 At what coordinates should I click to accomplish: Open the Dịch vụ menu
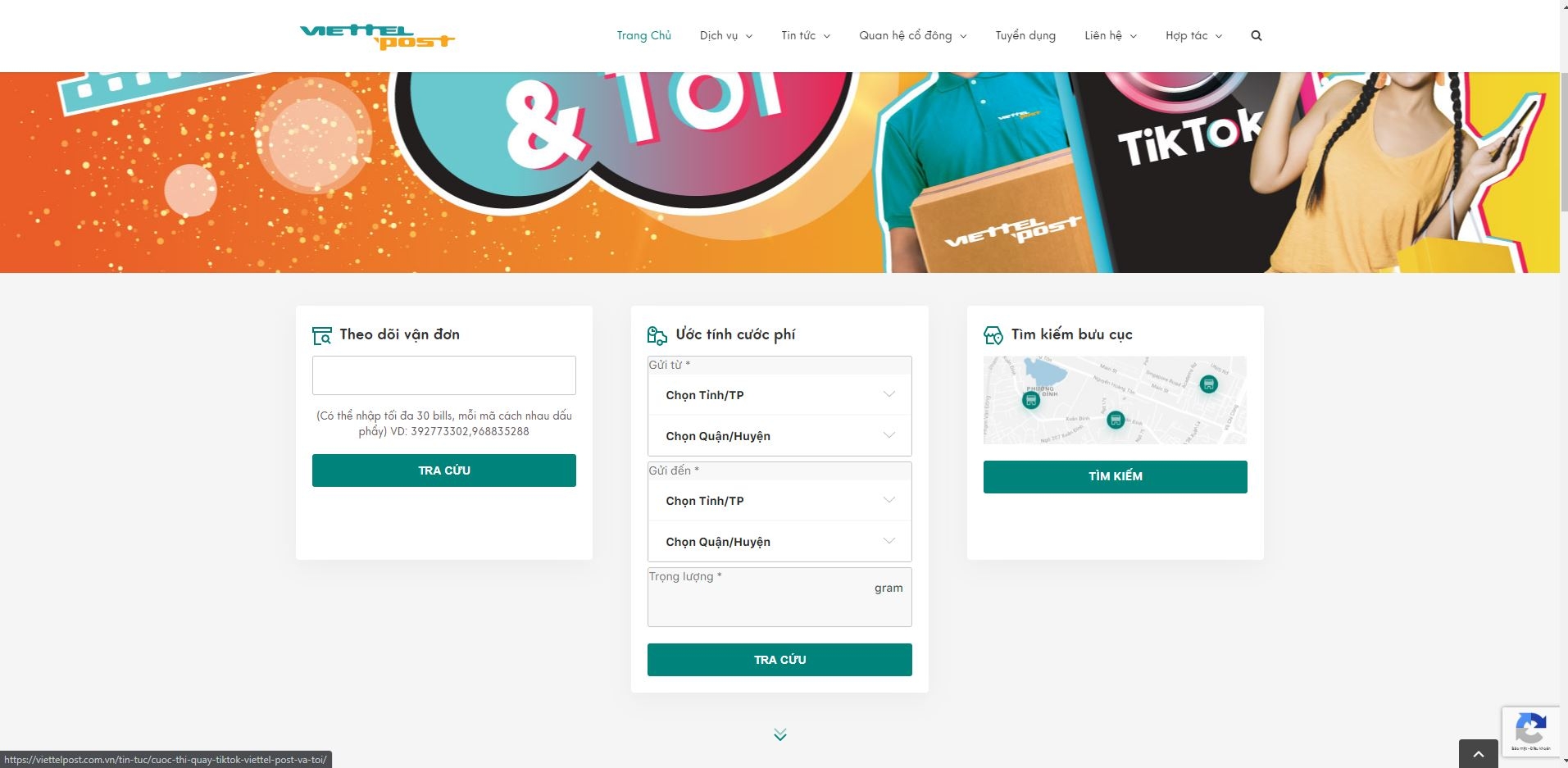(726, 35)
